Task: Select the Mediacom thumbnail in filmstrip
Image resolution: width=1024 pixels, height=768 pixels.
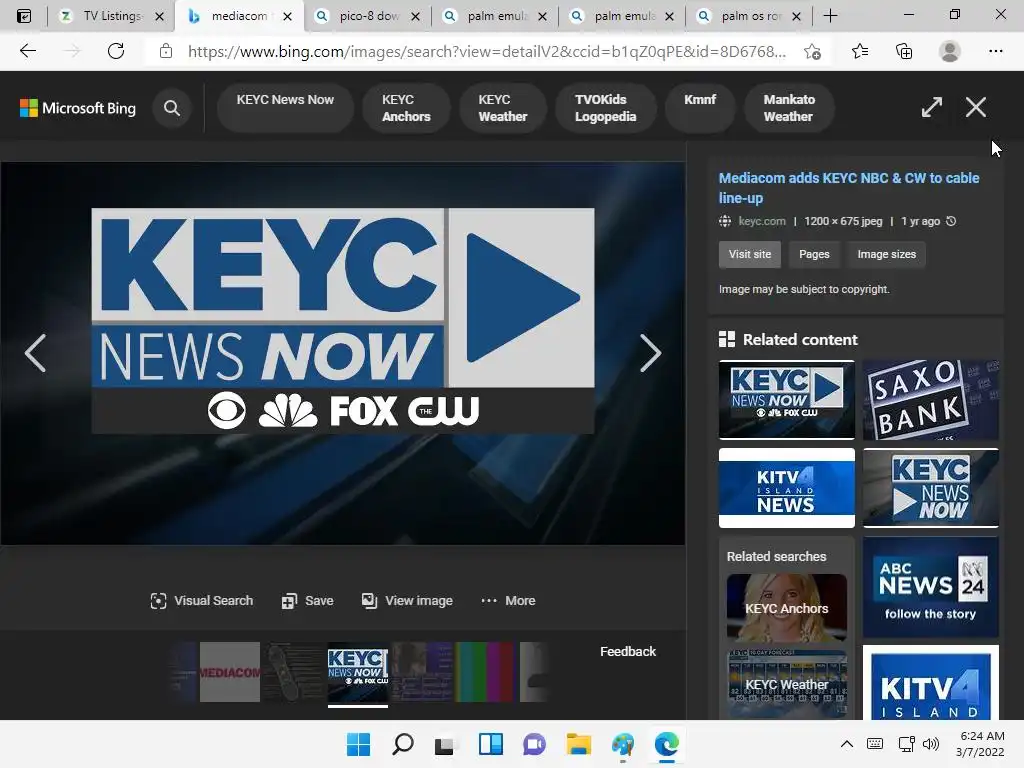Action: (230, 672)
